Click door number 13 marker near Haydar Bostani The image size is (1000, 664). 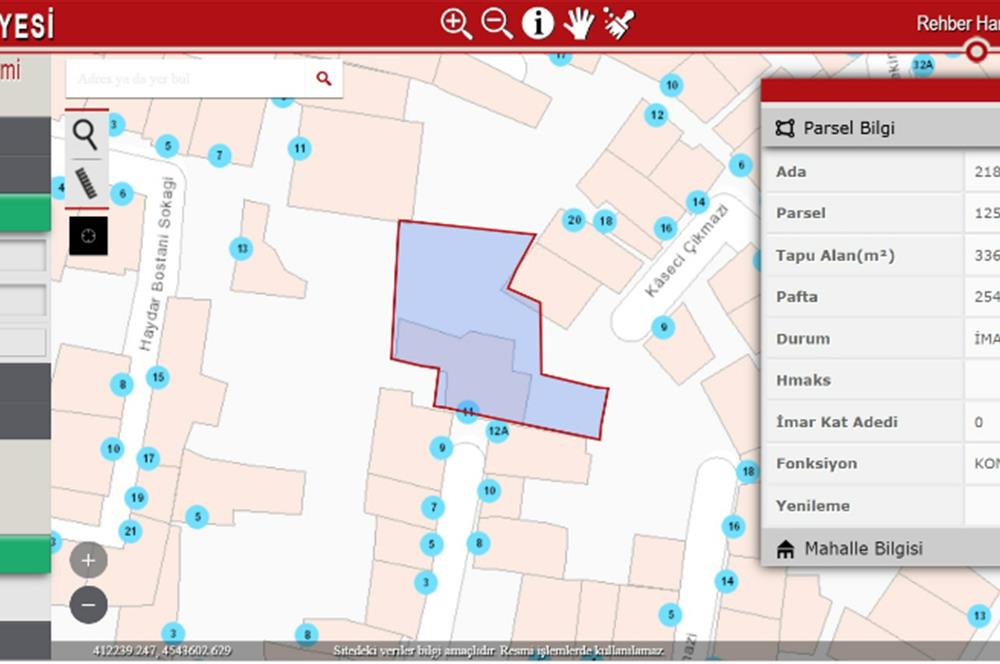click(242, 248)
